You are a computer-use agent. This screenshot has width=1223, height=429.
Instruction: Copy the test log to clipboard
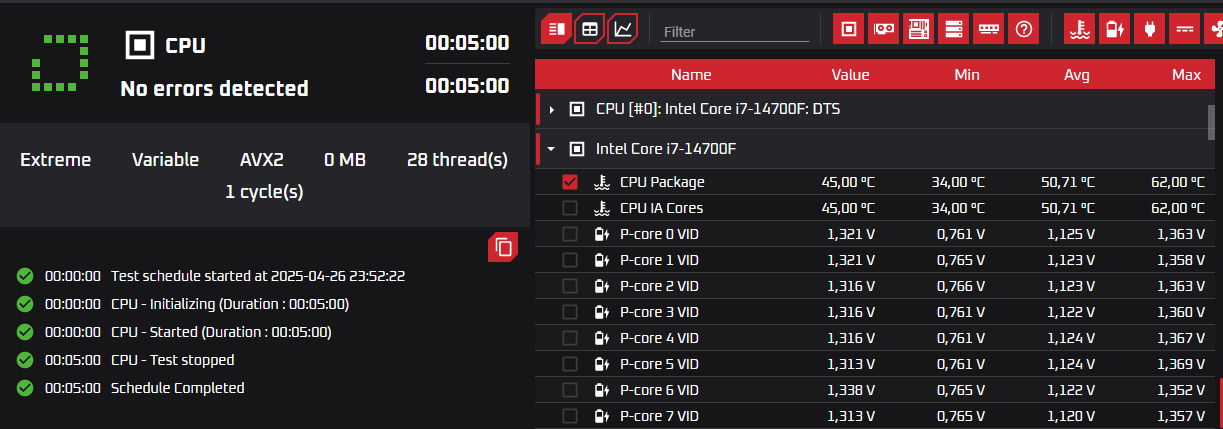pos(503,247)
